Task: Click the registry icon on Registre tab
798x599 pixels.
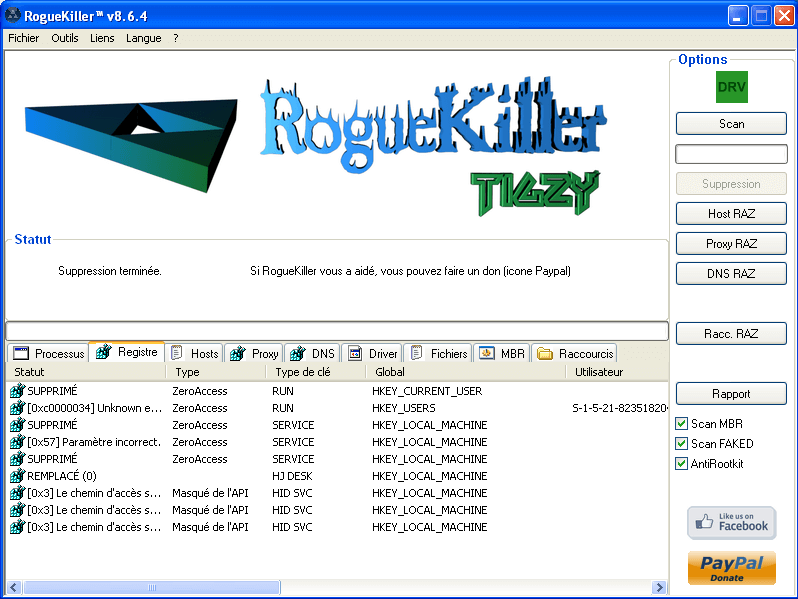Action: coord(104,352)
